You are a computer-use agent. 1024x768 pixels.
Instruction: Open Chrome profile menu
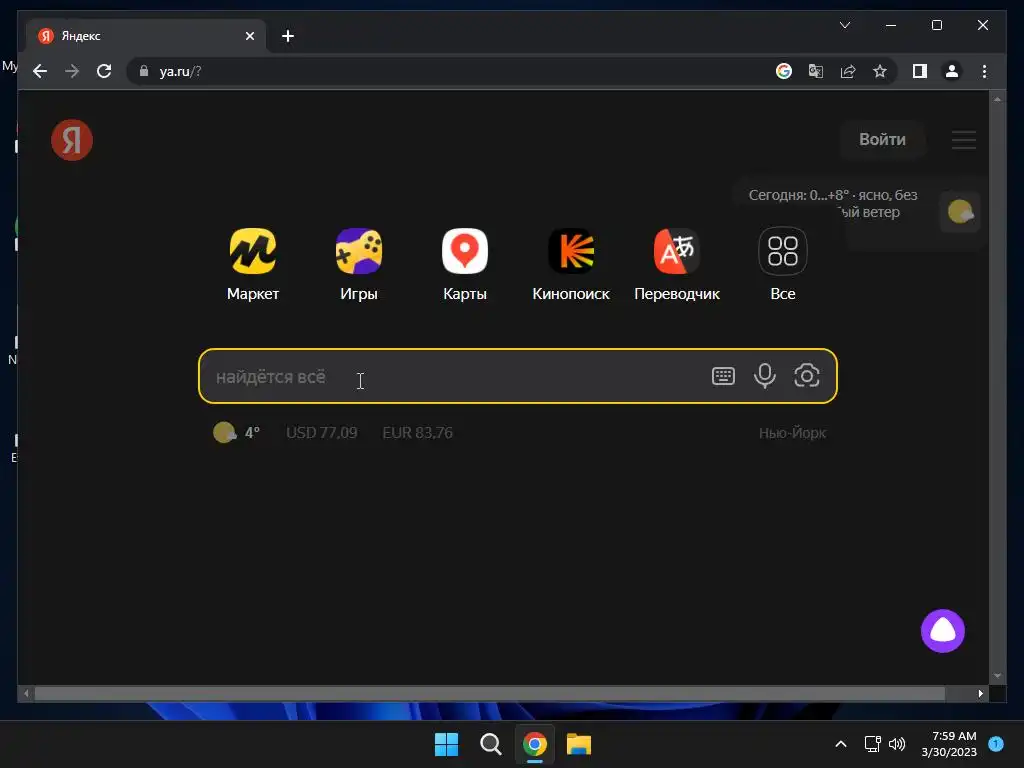(952, 71)
